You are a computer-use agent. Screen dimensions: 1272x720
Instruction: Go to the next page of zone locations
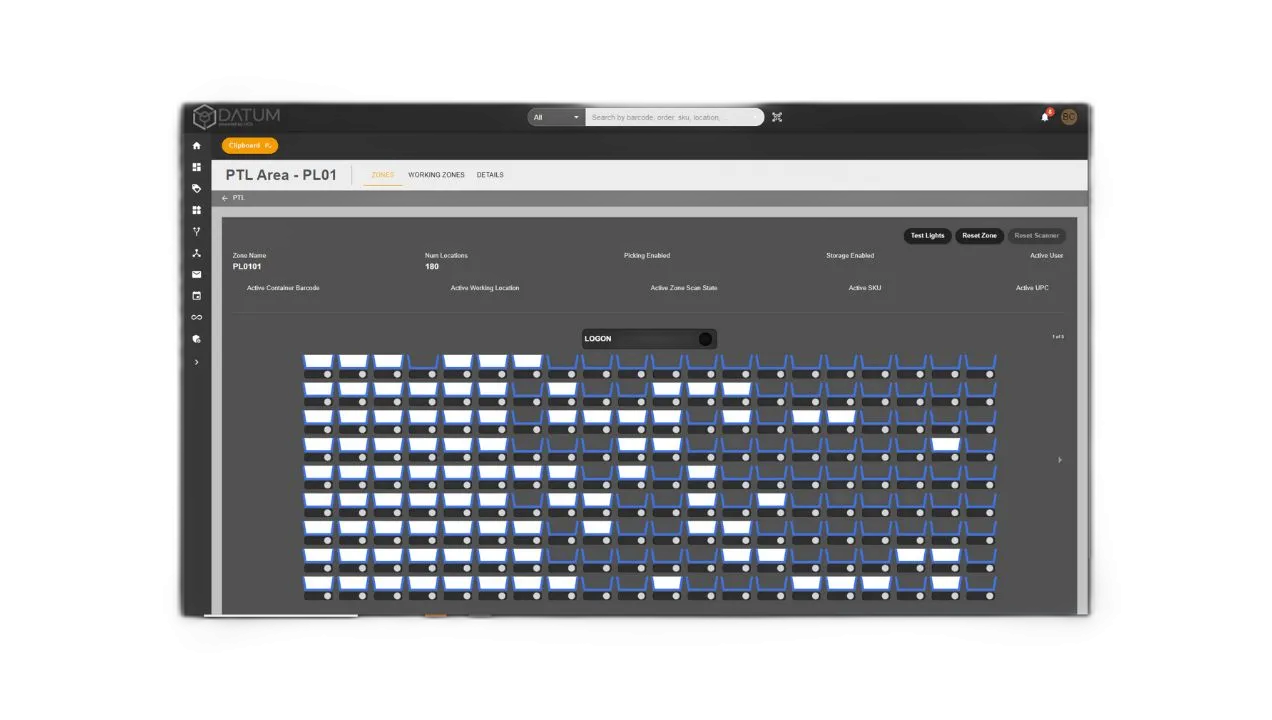coord(1060,460)
